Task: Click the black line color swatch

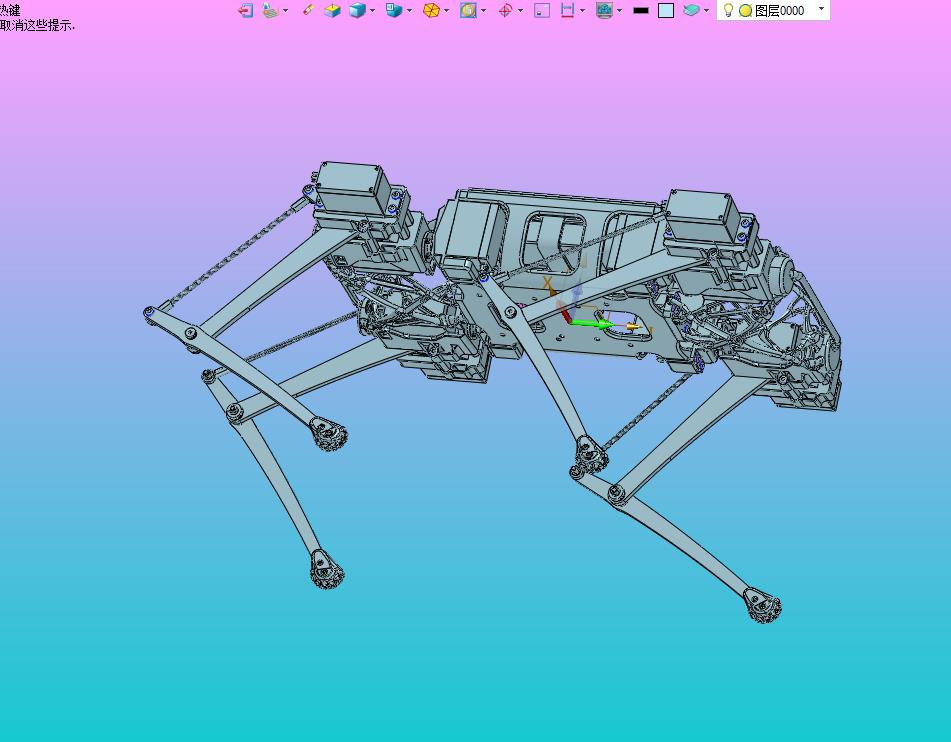Action: coord(640,10)
